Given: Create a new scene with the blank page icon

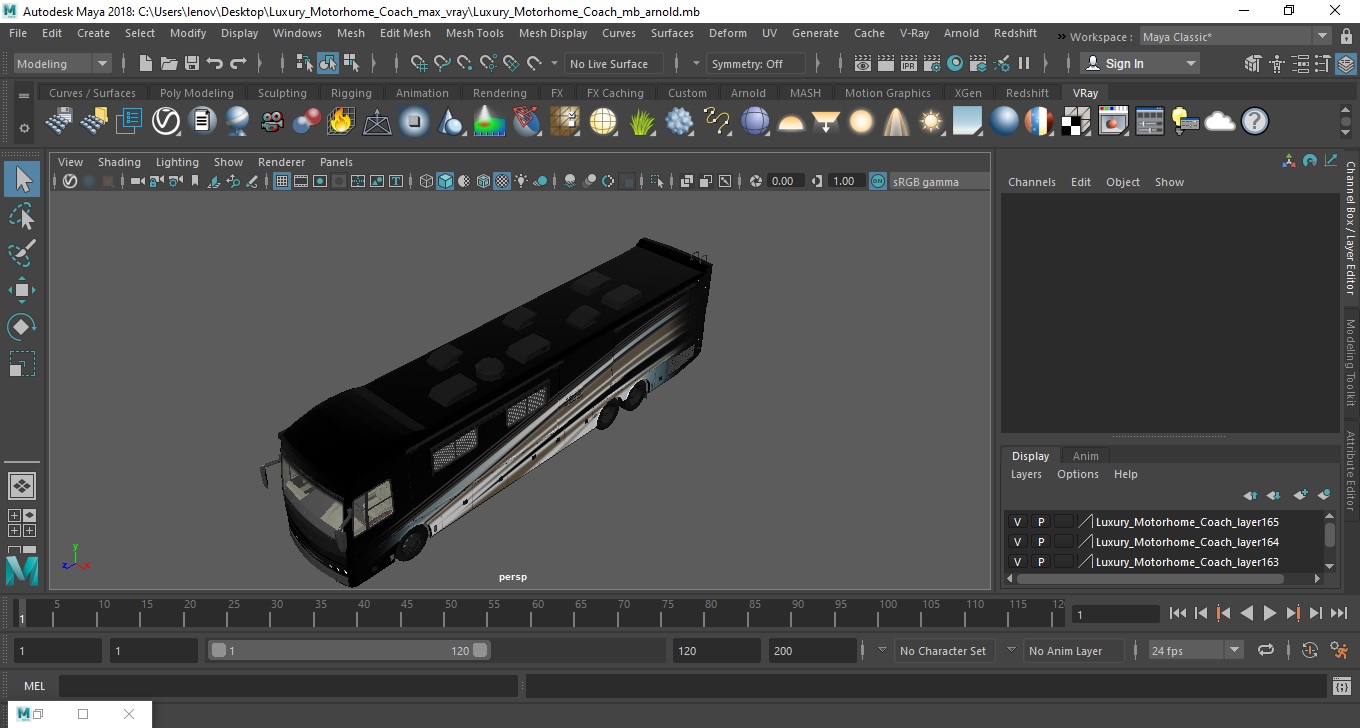Looking at the screenshot, I should pos(146,63).
